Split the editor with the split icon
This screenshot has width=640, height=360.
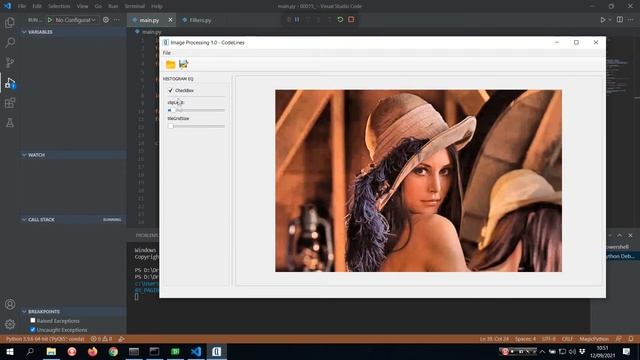(620, 20)
